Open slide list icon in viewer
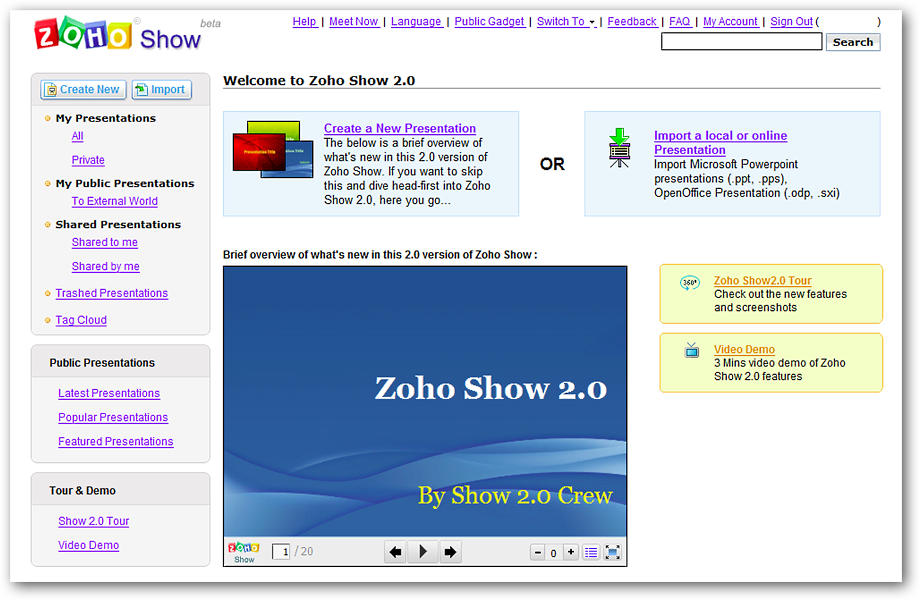 (591, 552)
